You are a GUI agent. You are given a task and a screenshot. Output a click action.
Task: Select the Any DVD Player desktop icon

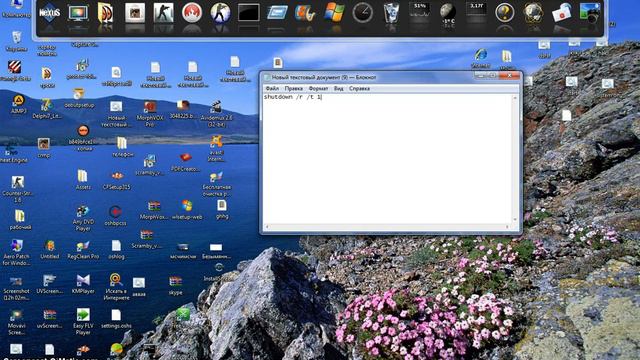click(83, 218)
